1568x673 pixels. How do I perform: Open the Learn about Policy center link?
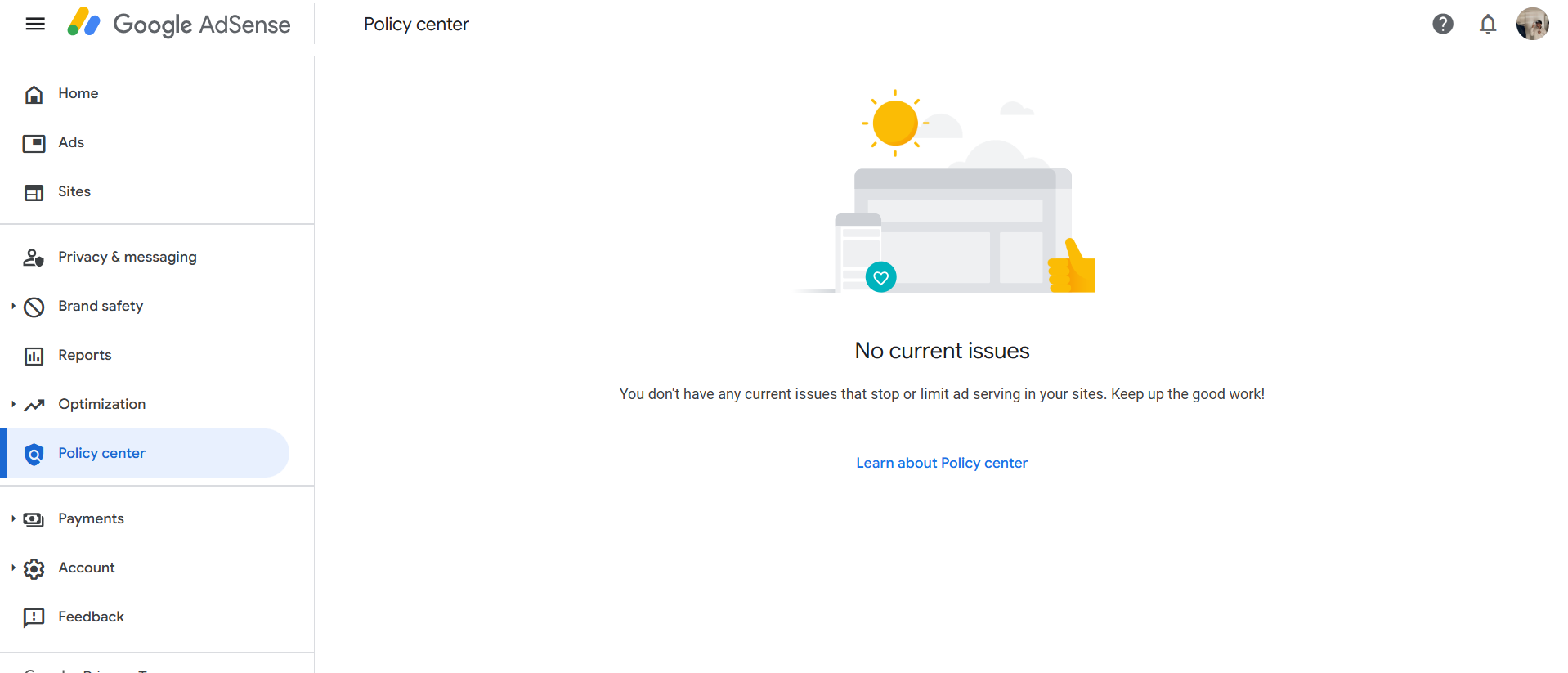coord(942,463)
